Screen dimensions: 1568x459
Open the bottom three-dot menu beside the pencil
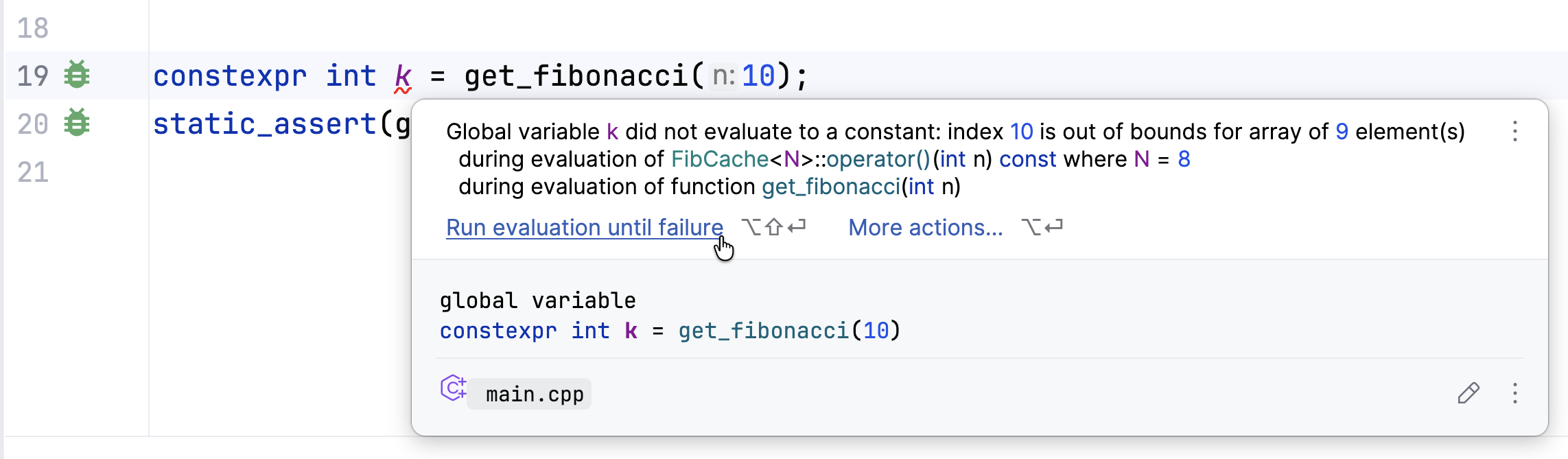coord(1514,393)
